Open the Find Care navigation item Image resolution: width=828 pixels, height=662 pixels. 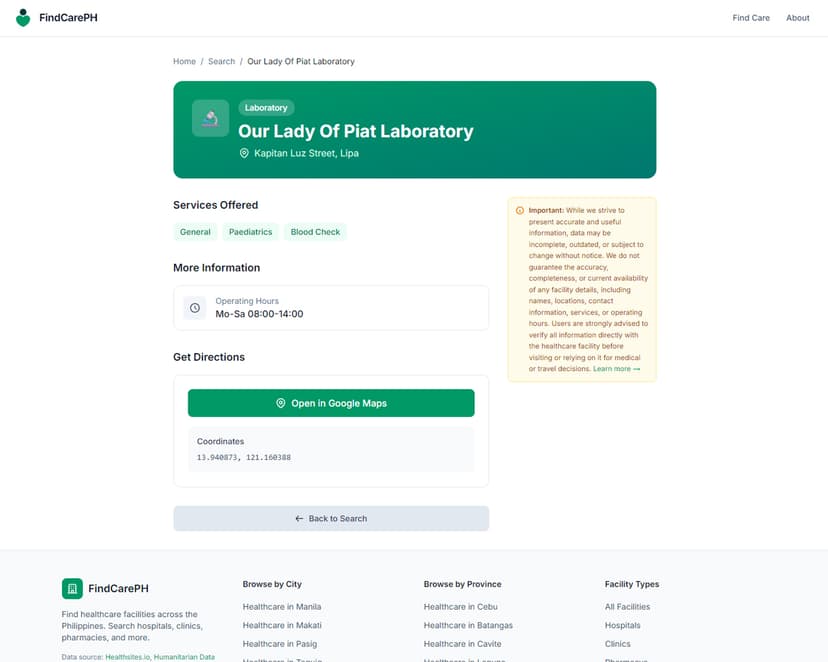[750, 18]
